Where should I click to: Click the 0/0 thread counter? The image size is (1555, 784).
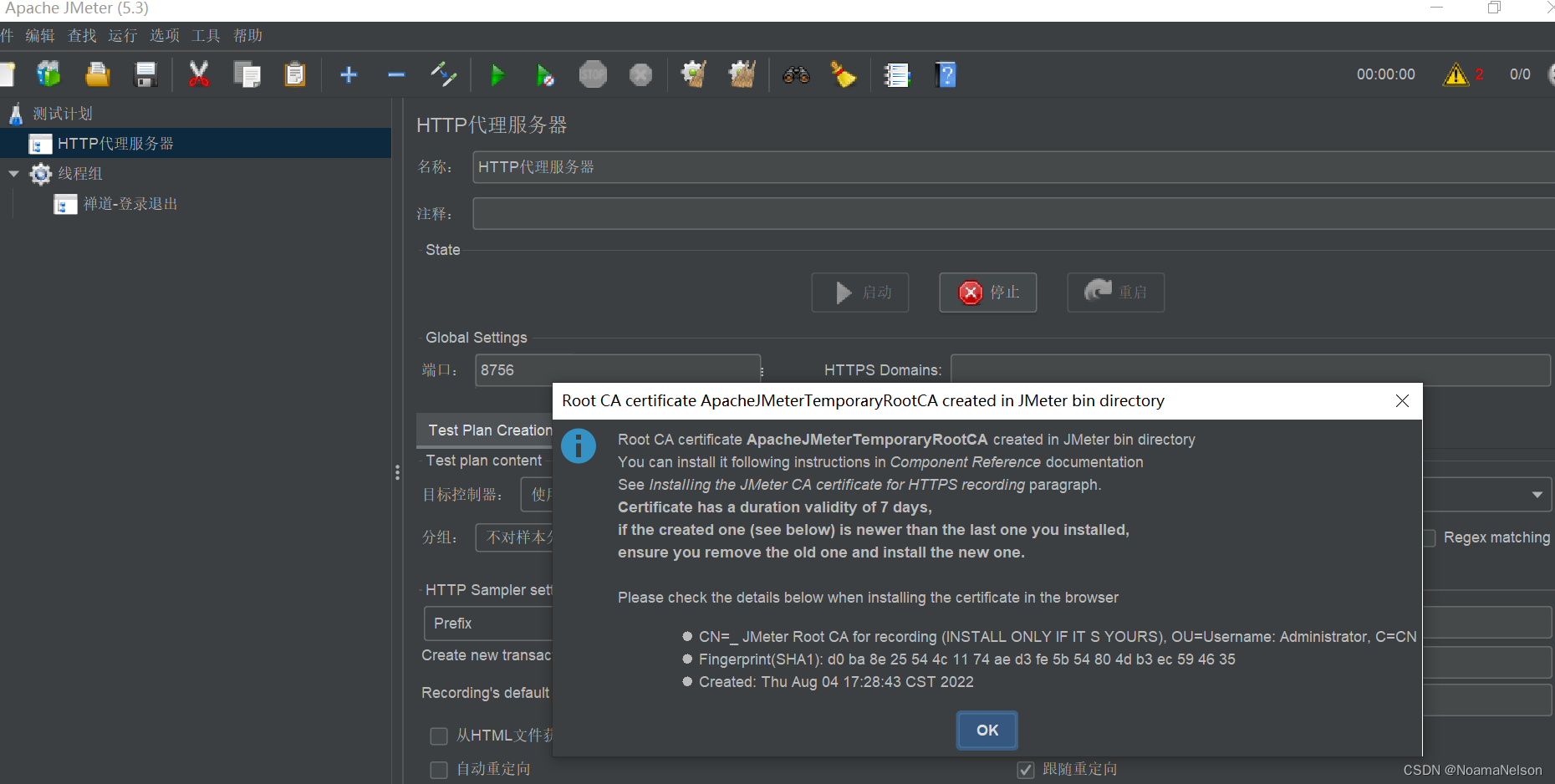pyautogui.click(x=1520, y=74)
